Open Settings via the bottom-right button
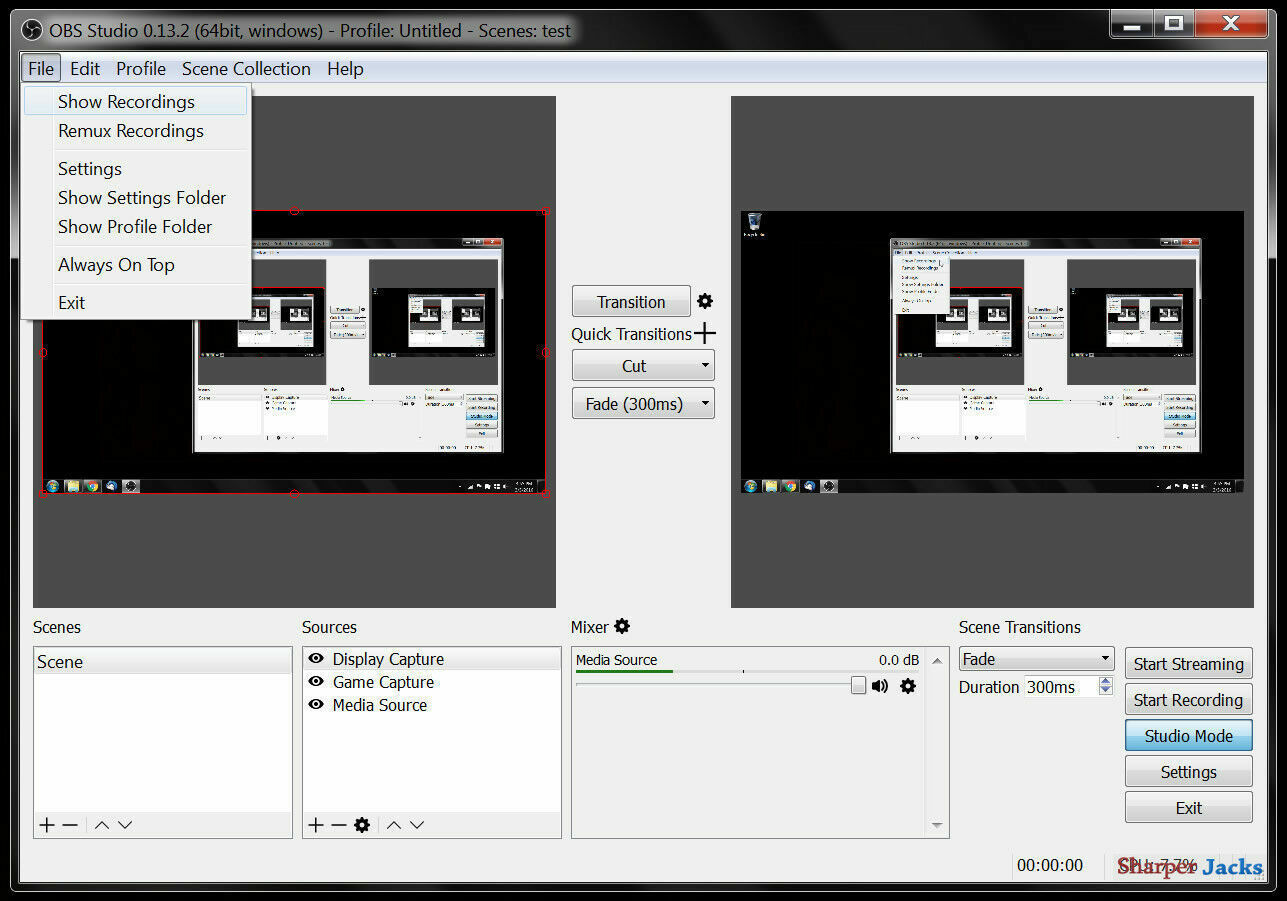1287x901 pixels. tap(1189, 772)
